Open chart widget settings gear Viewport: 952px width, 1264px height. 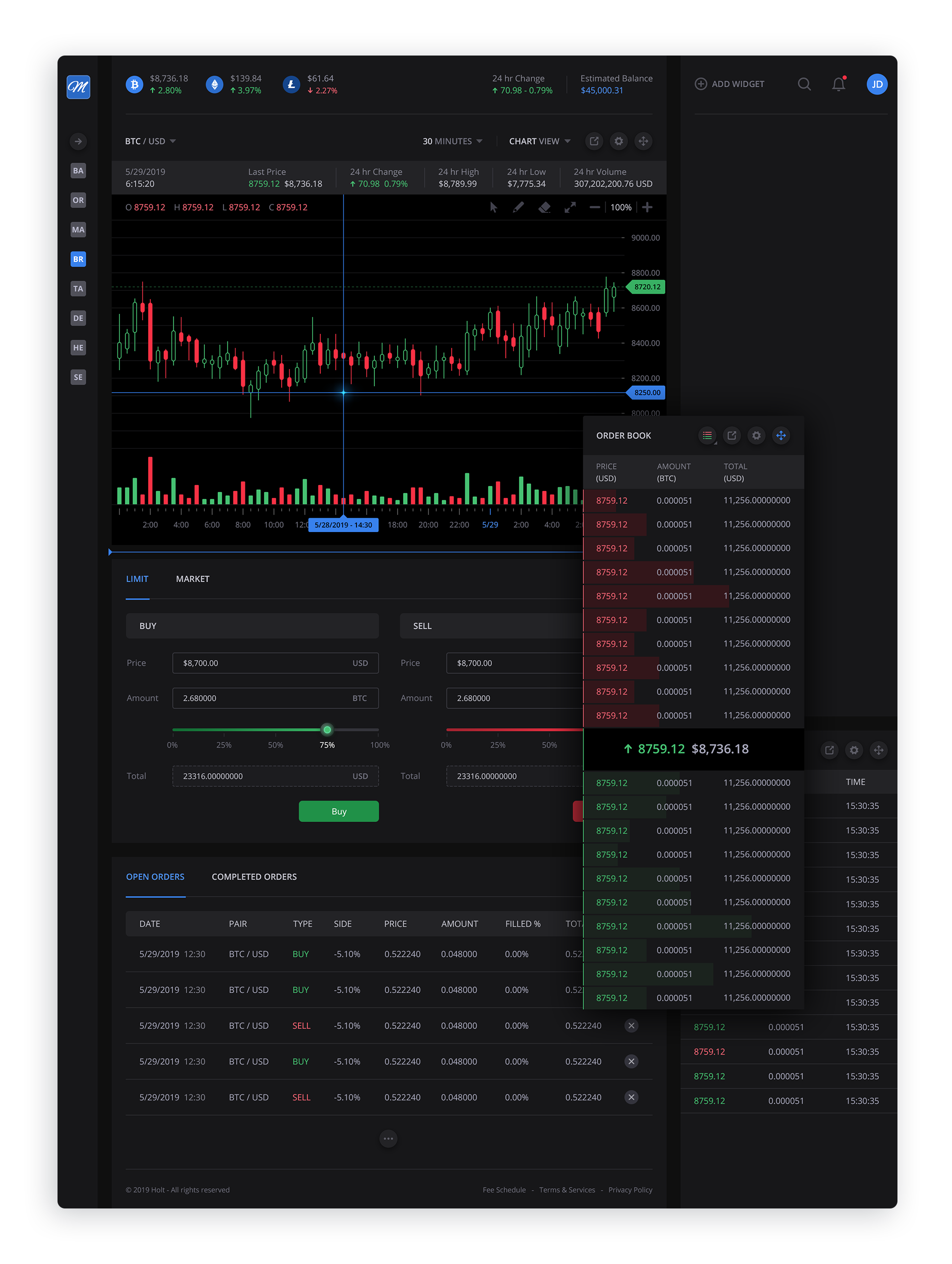click(619, 141)
